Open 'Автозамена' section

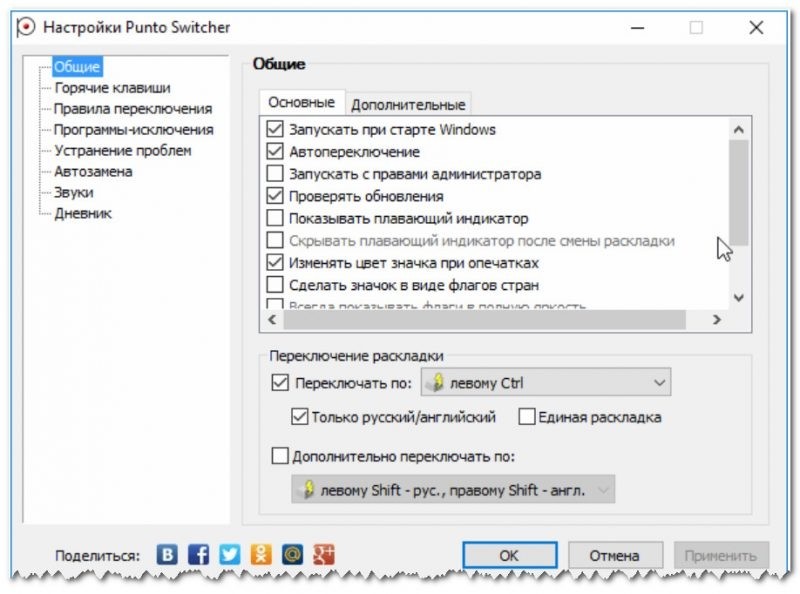coord(93,171)
